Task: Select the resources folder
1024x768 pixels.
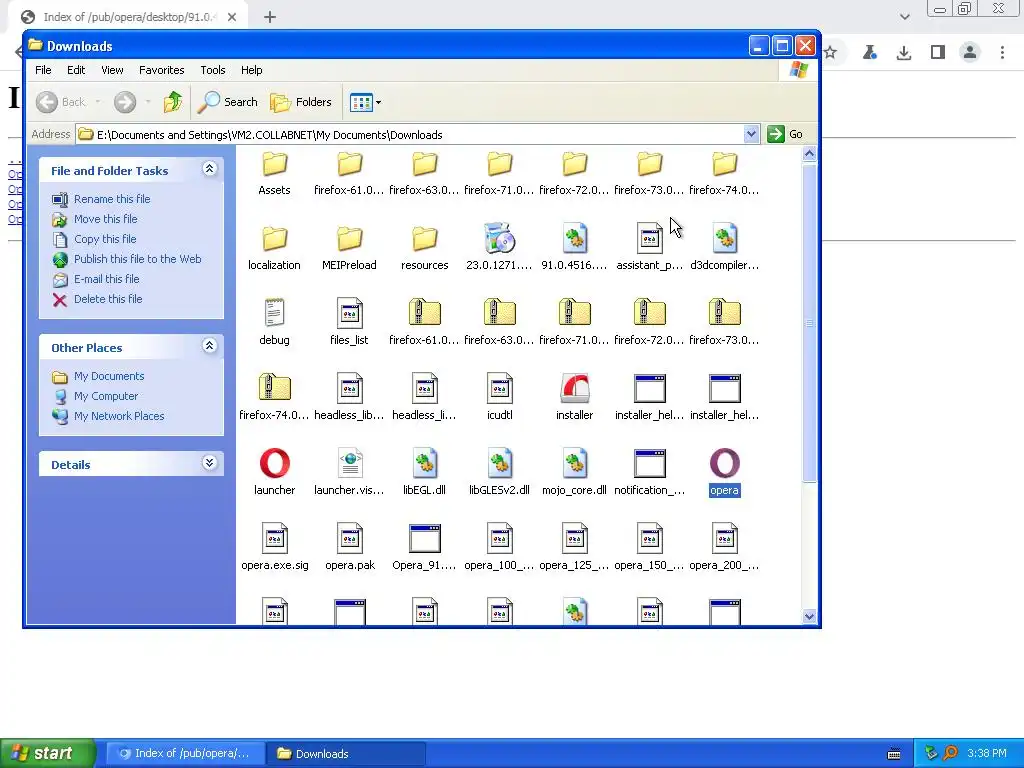Action: [x=424, y=238]
